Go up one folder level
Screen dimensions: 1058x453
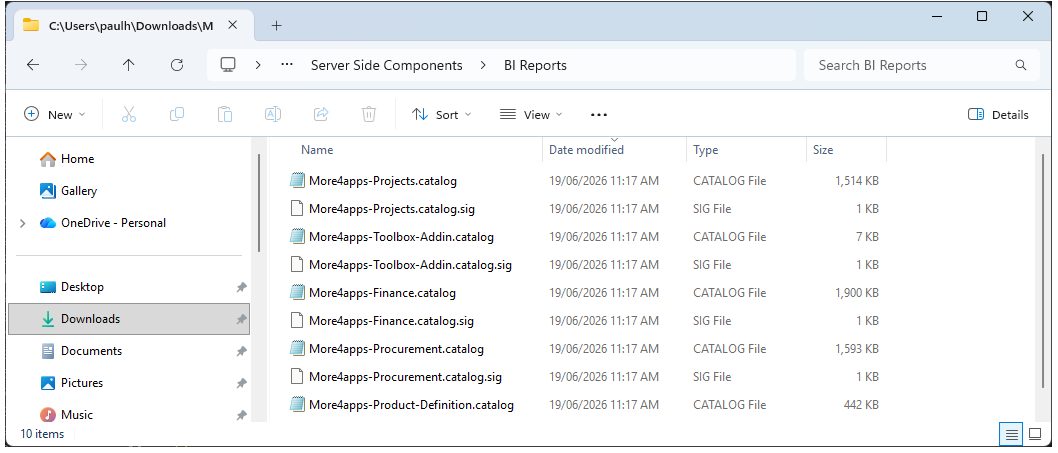pyautogui.click(x=129, y=65)
